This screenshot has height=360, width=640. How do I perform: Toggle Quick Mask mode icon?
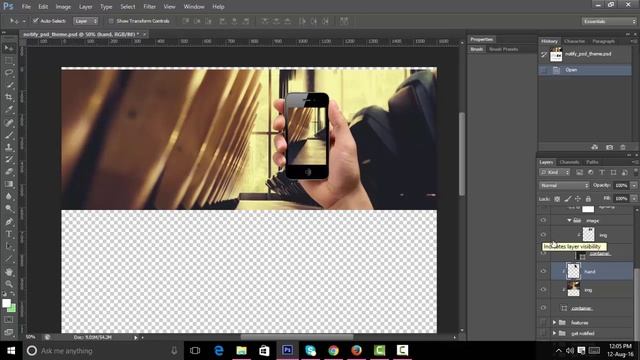[9, 320]
